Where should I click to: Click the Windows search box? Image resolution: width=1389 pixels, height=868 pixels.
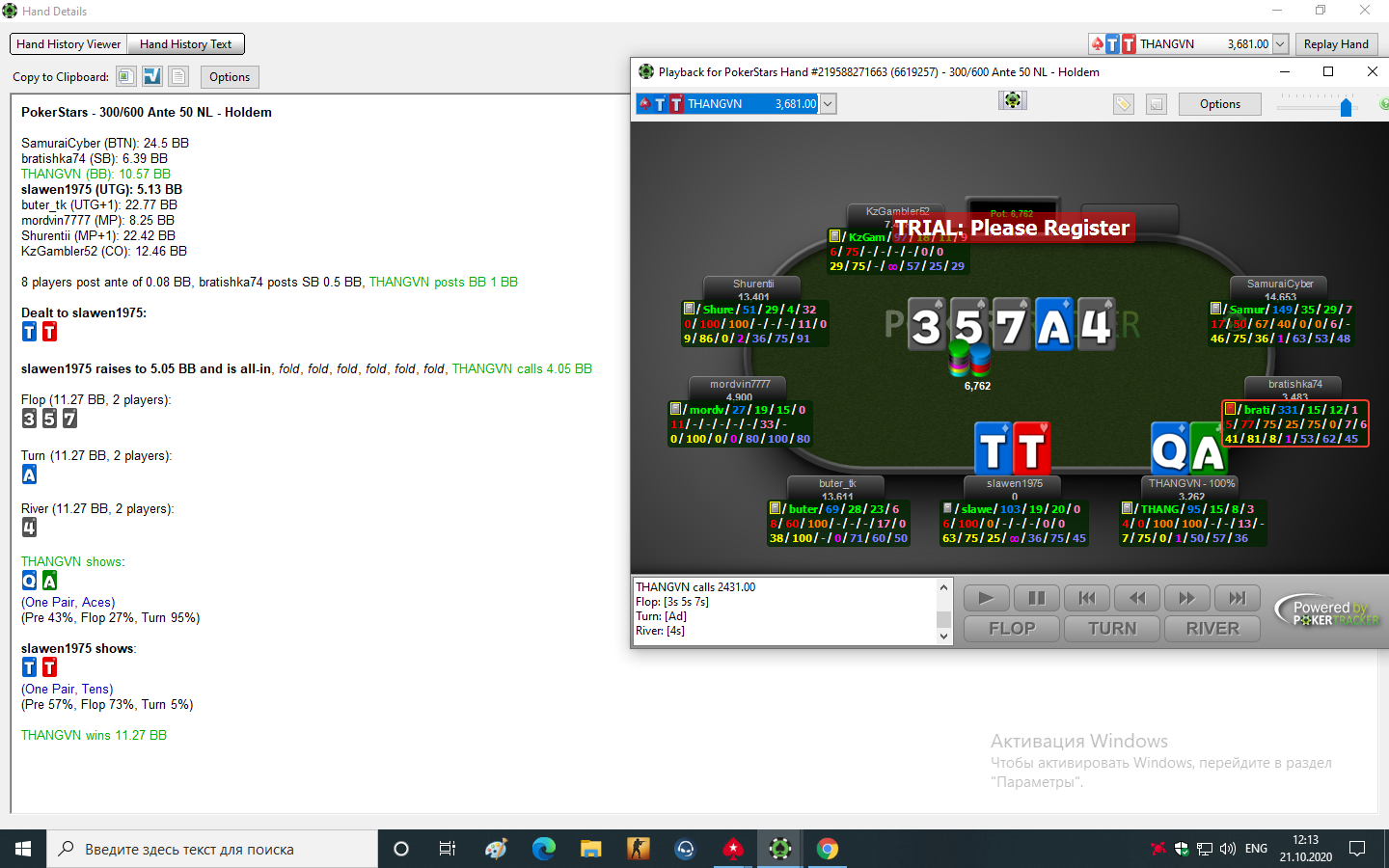pyautogui.click(x=212, y=849)
